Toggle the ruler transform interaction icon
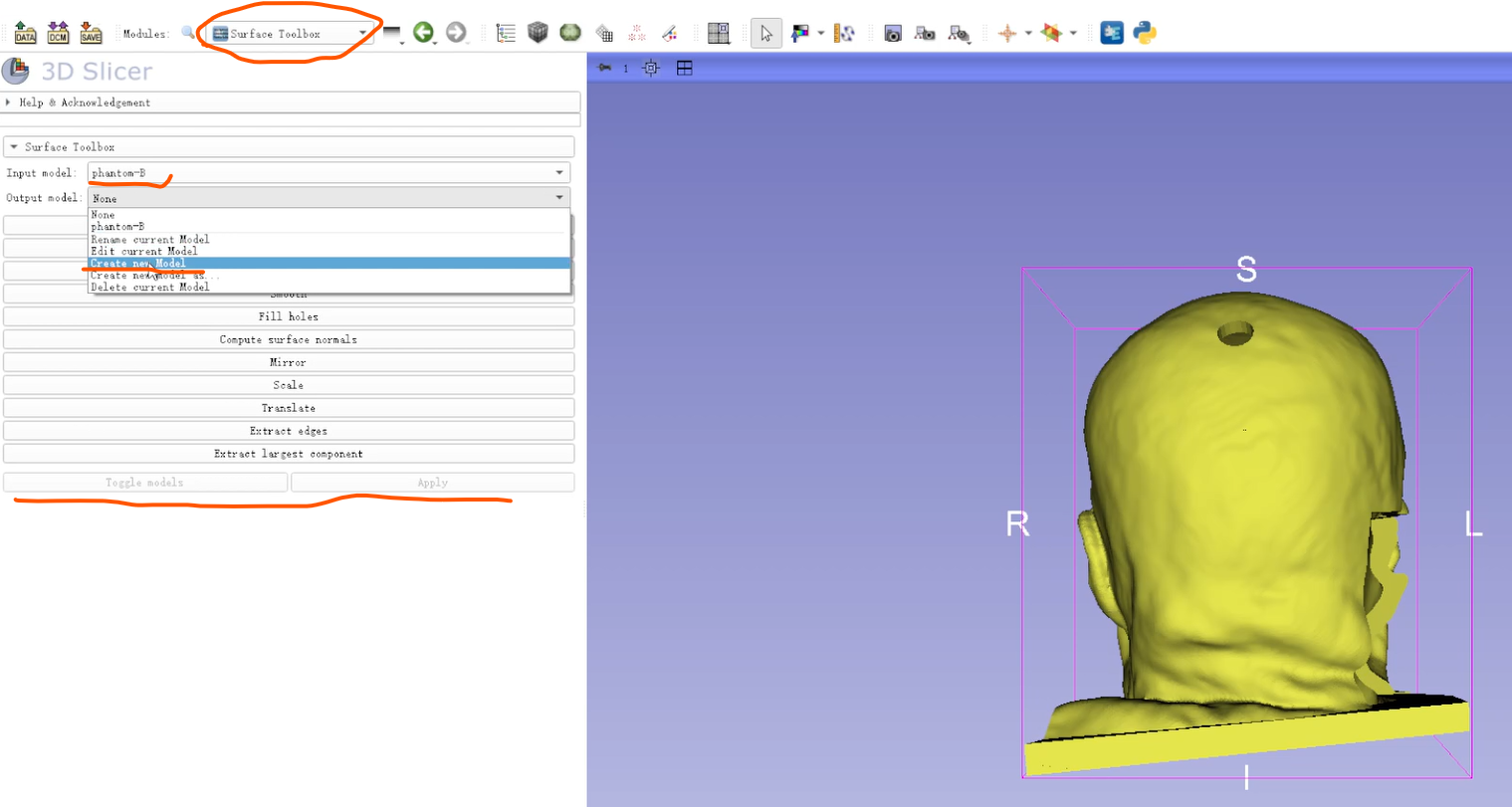 (845, 33)
